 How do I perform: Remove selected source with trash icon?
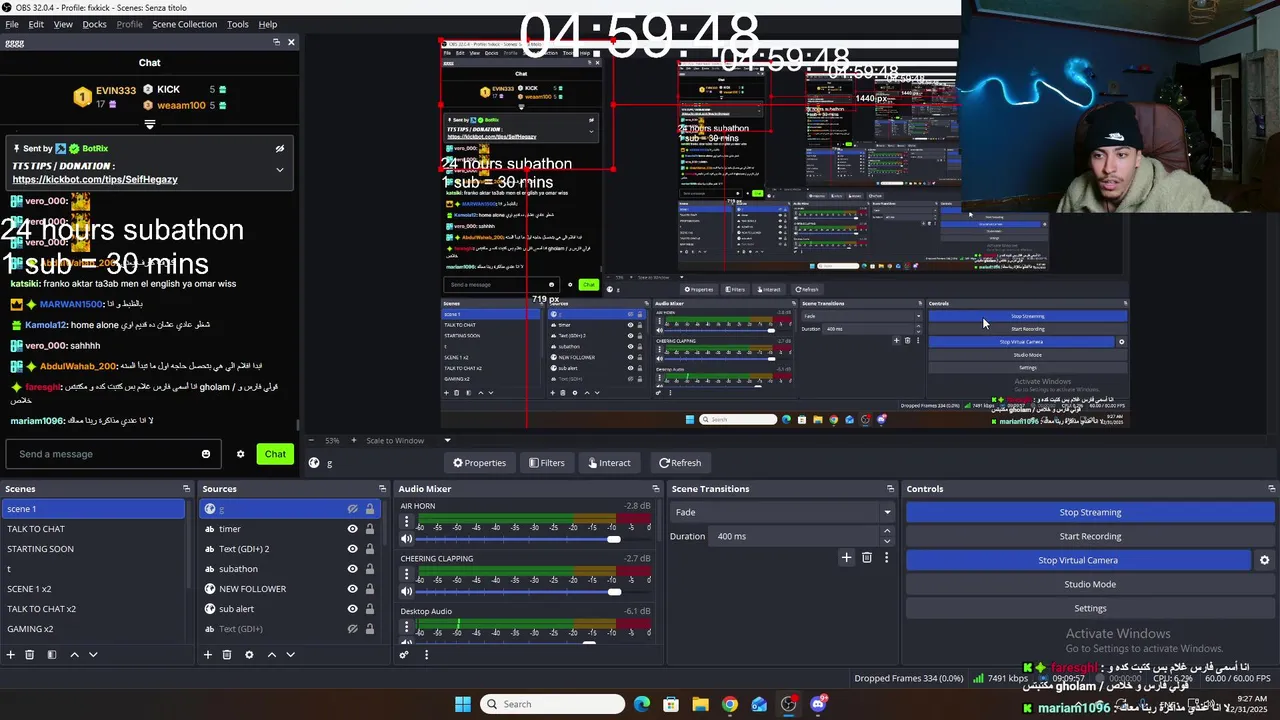pyautogui.click(x=227, y=655)
